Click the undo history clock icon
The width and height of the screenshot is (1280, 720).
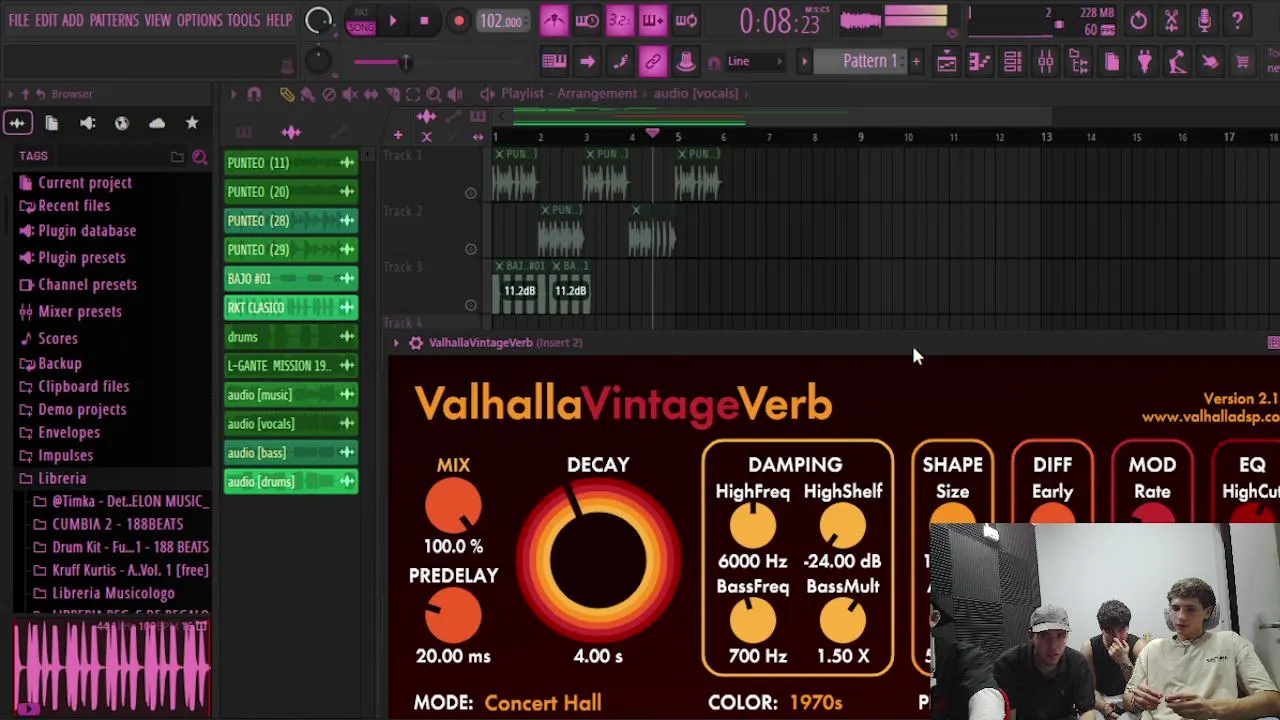pyautogui.click(x=1138, y=20)
